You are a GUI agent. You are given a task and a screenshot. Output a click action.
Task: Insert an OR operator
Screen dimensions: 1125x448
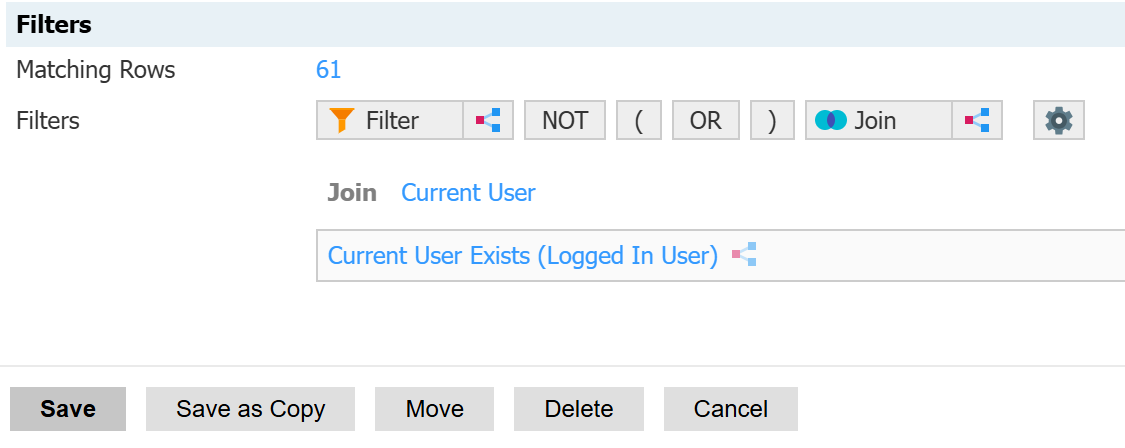(x=705, y=121)
